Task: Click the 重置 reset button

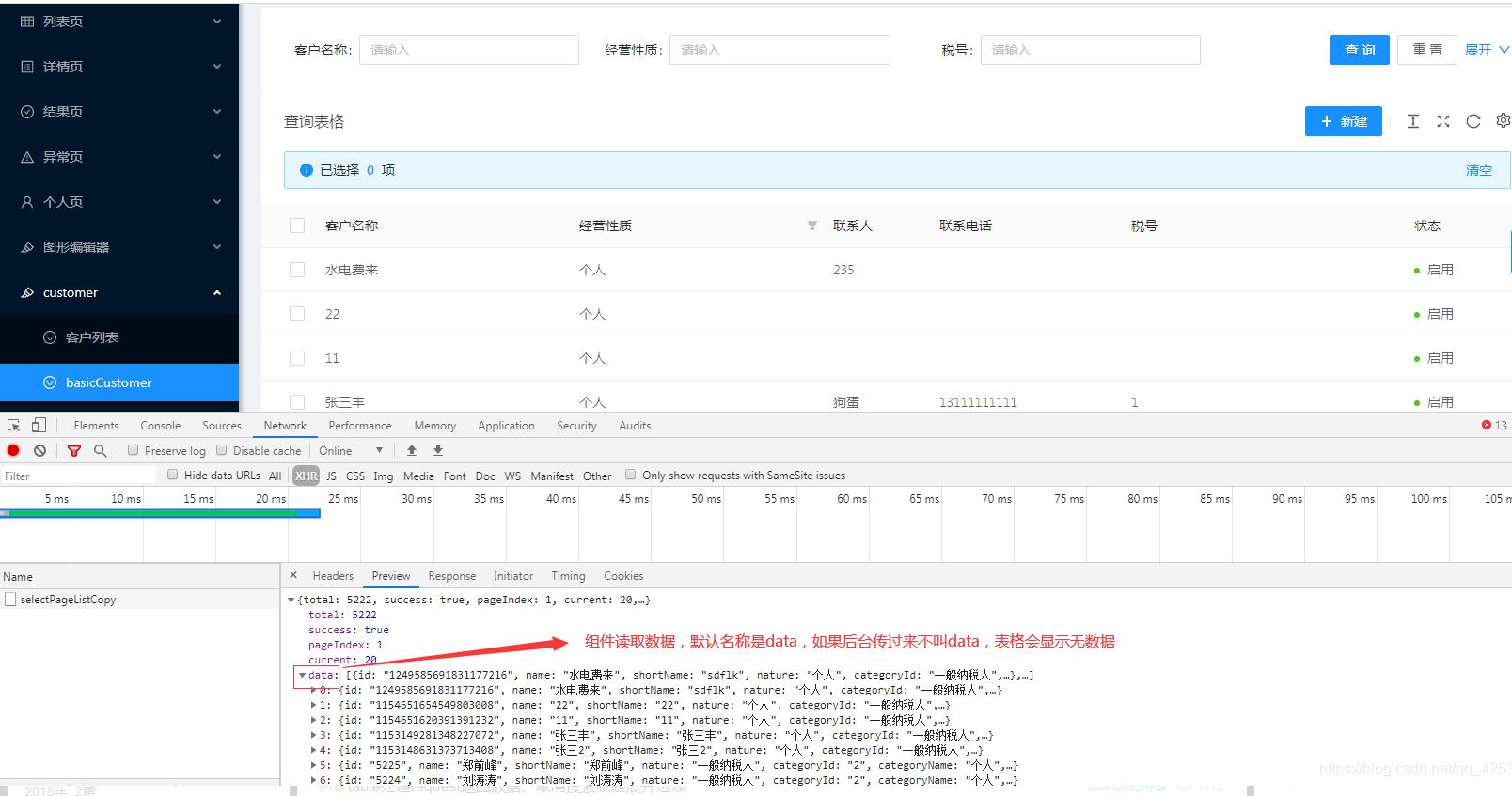Action: click(1427, 50)
